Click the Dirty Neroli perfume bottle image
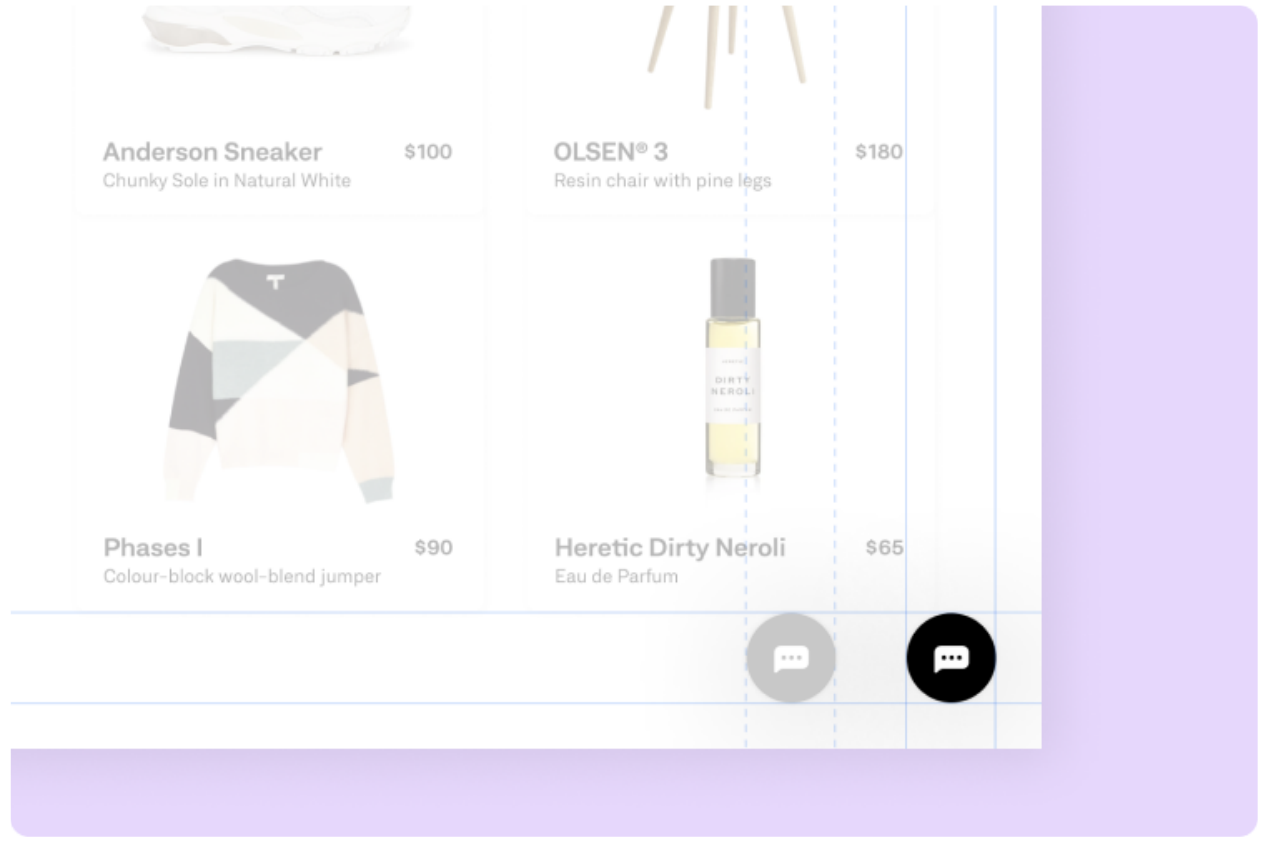Screen dimensions: 1270x846 coord(732,368)
